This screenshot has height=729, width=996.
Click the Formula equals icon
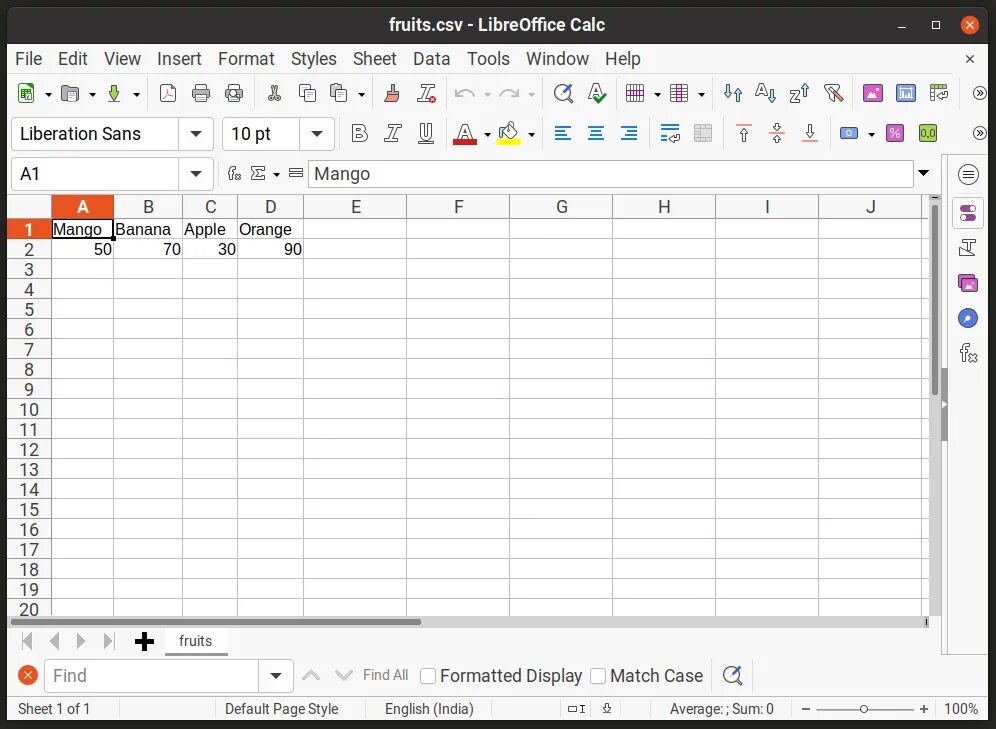[295, 173]
